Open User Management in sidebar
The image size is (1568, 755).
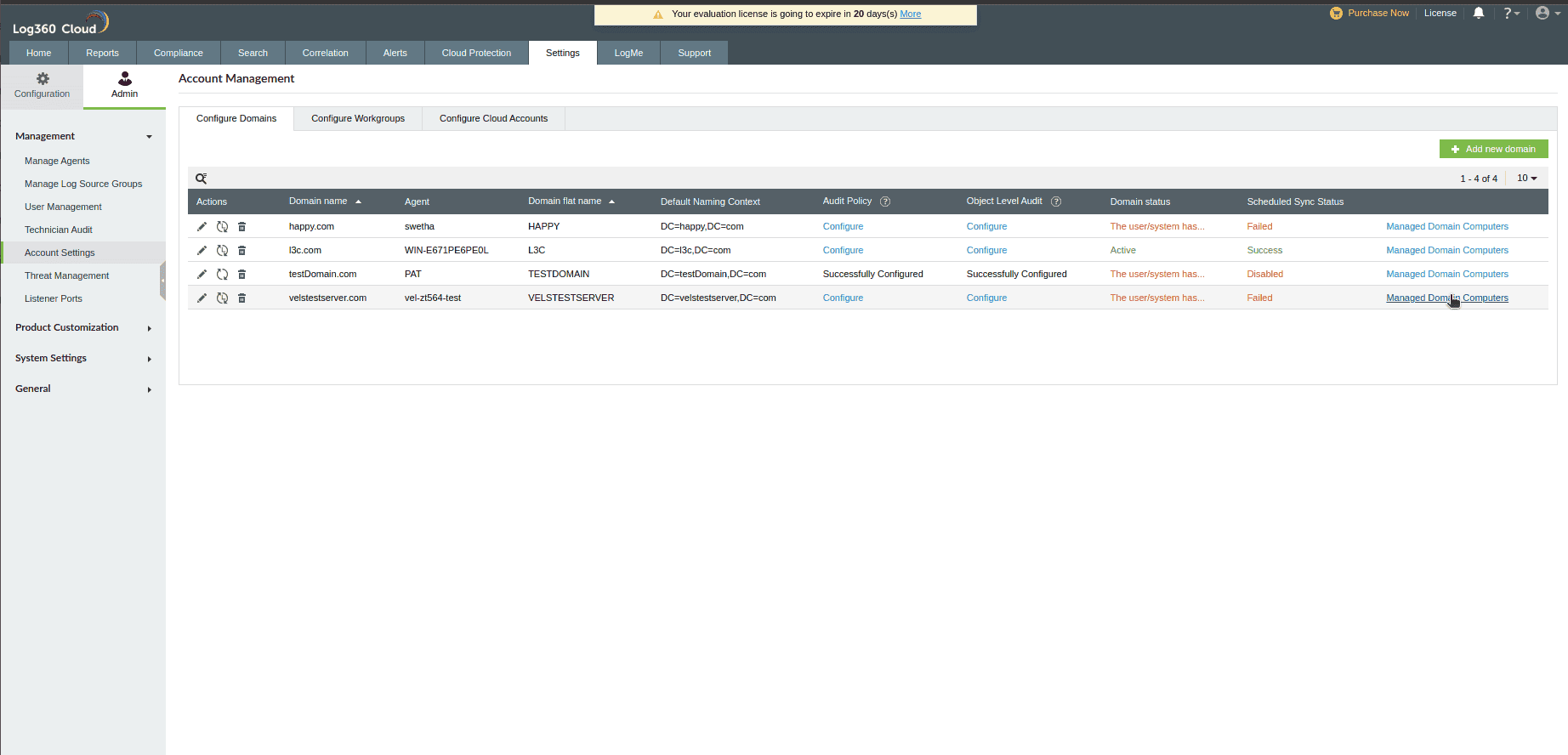[x=63, y=207]
